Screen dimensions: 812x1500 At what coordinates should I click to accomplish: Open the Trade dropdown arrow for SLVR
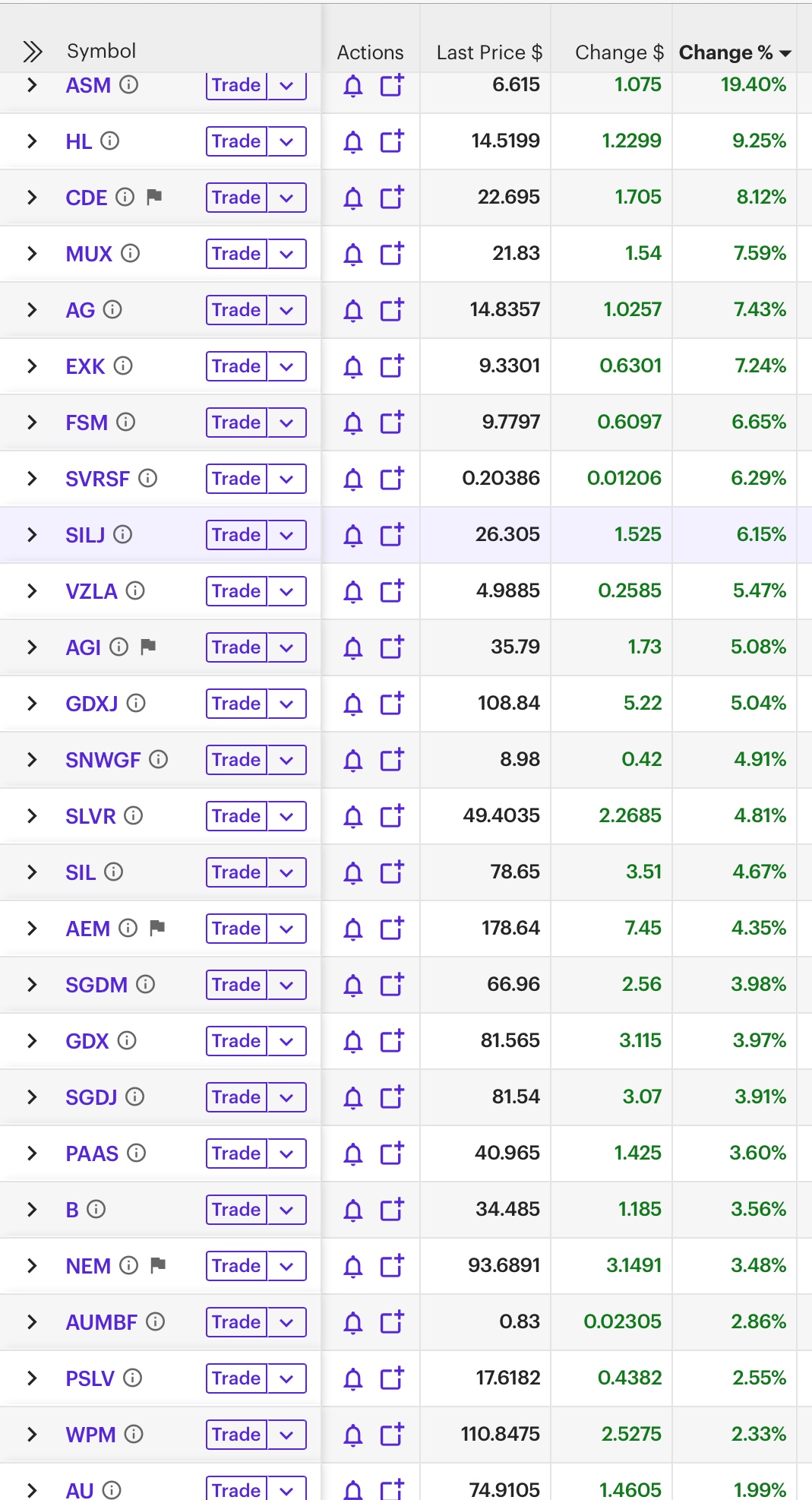pyautogui.click(x=286, y=816)
